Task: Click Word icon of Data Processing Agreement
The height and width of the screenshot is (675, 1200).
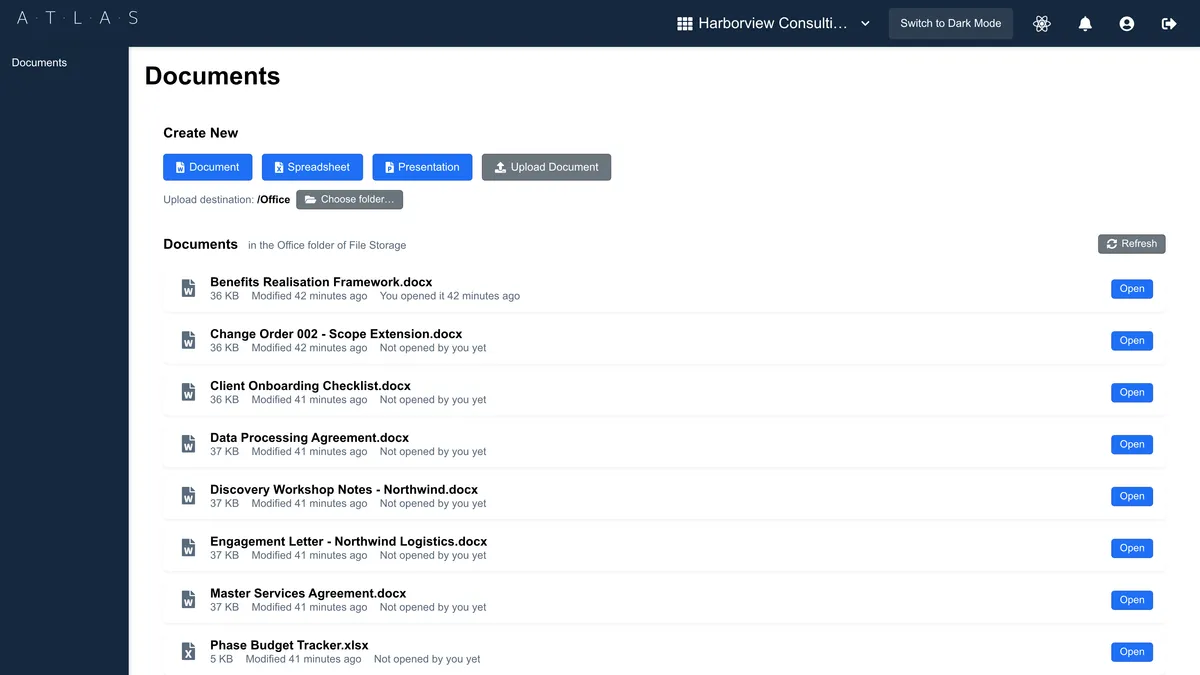Action: 188,444
